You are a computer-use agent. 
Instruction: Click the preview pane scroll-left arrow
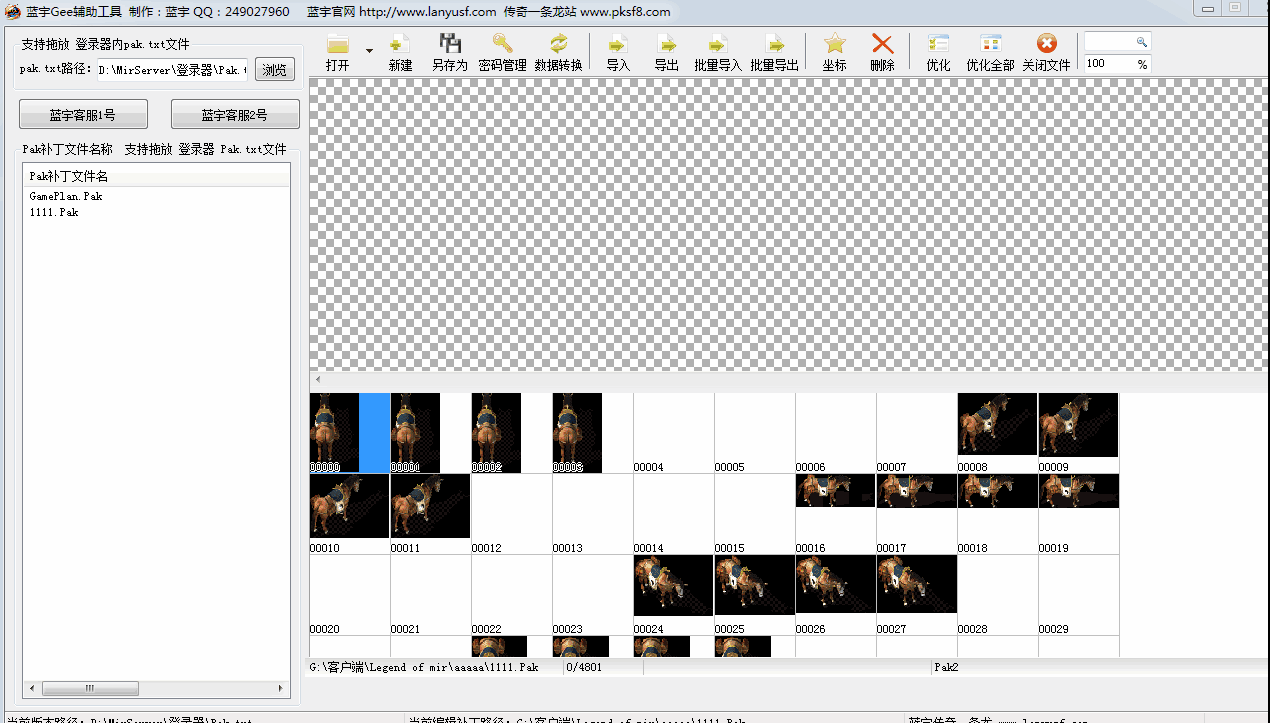[x=318, y=380]
